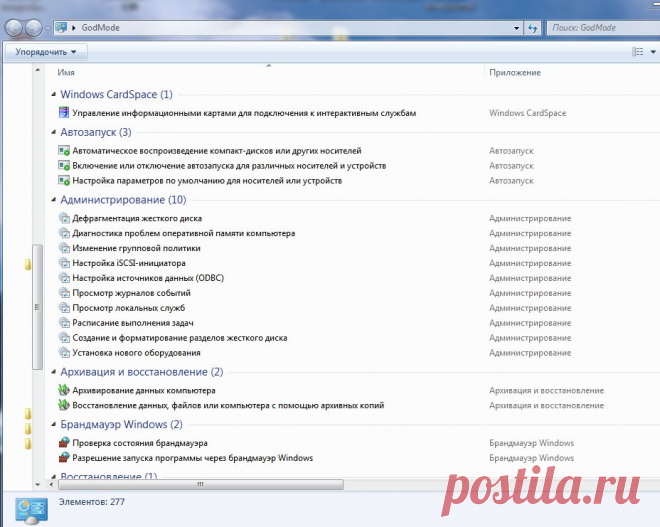
Task: Click the navigation pane vertical scrollbar thumb
Action: click(x=37, y=307)
